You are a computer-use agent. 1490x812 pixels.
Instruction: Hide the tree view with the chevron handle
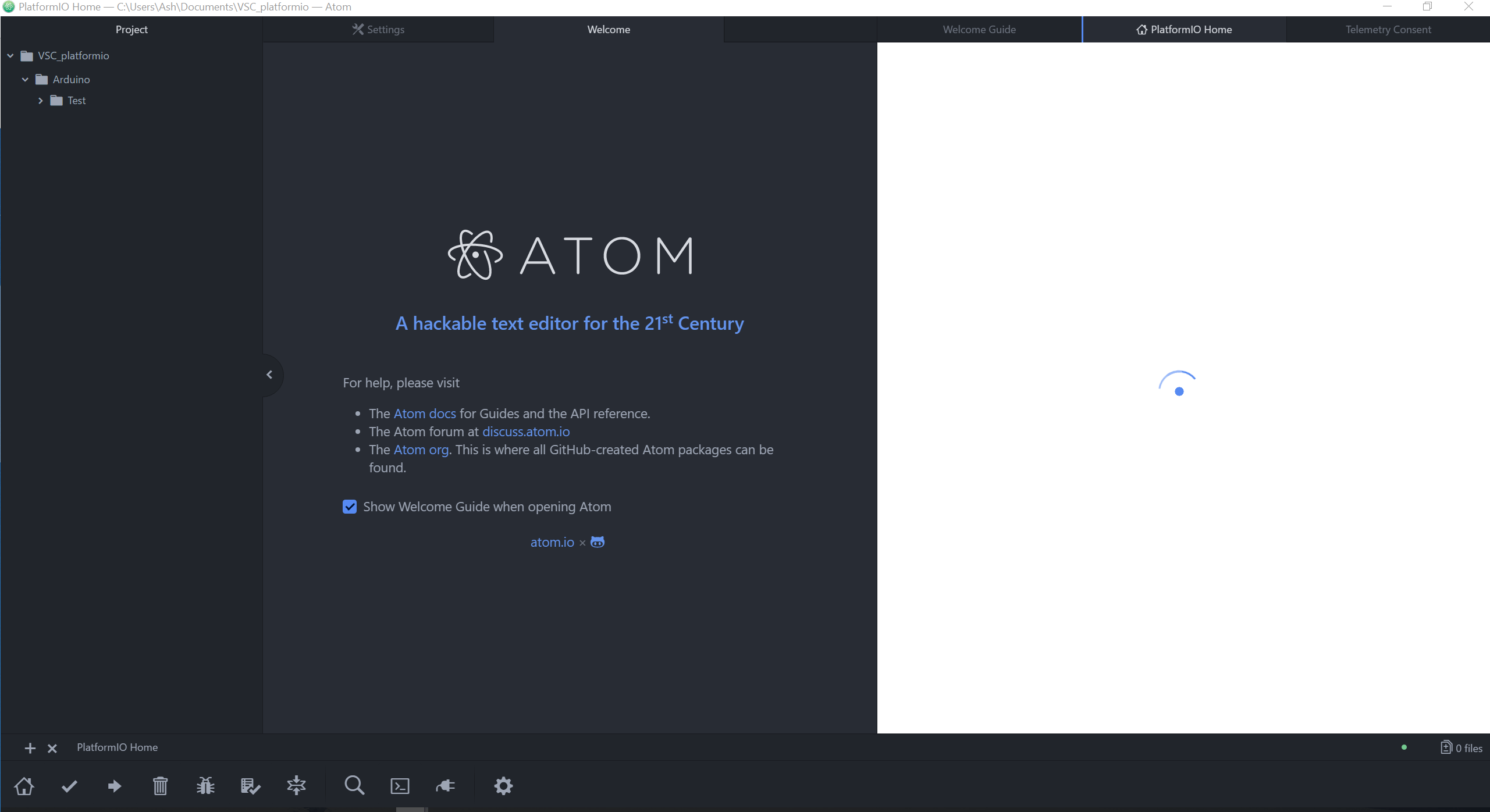(269, 375)
